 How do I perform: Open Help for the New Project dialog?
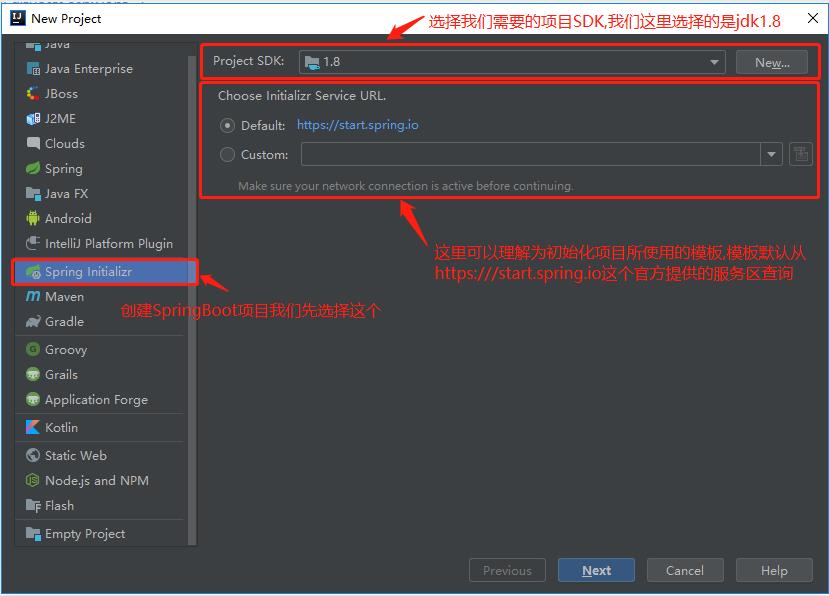(x=774, y=570)
